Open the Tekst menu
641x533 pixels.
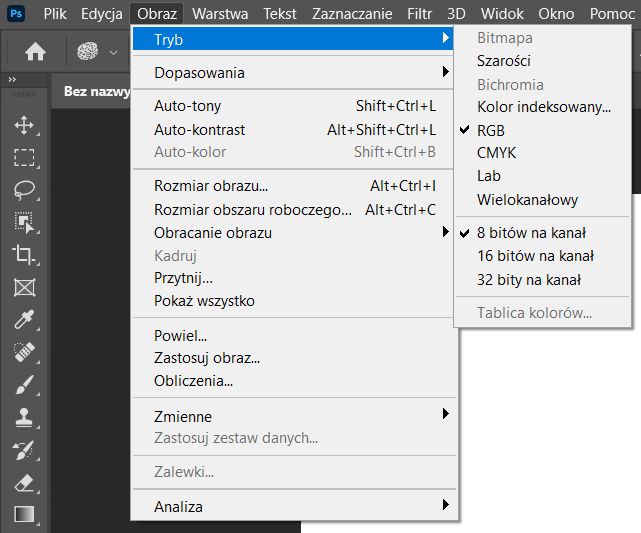coord(280,14)
